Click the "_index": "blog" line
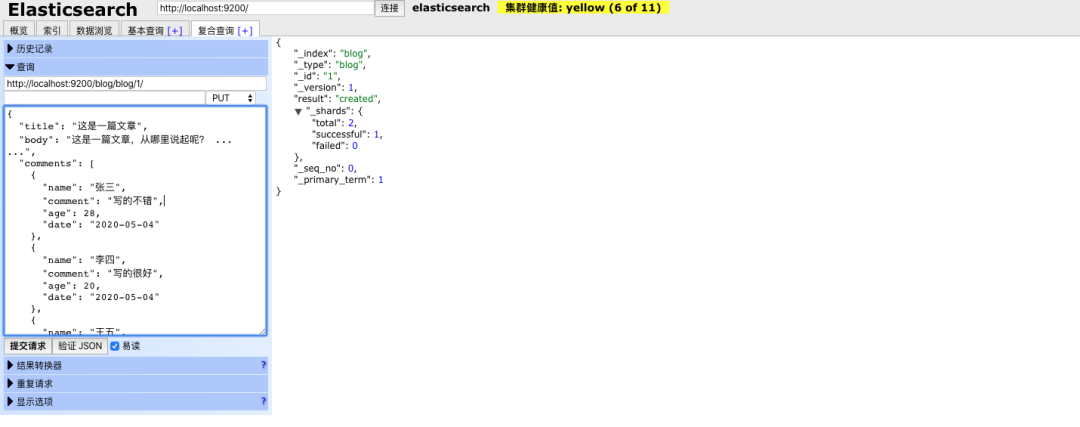The height and width of the screenshot is (427, 1080). pyautogui.click(x=333, y=53)
